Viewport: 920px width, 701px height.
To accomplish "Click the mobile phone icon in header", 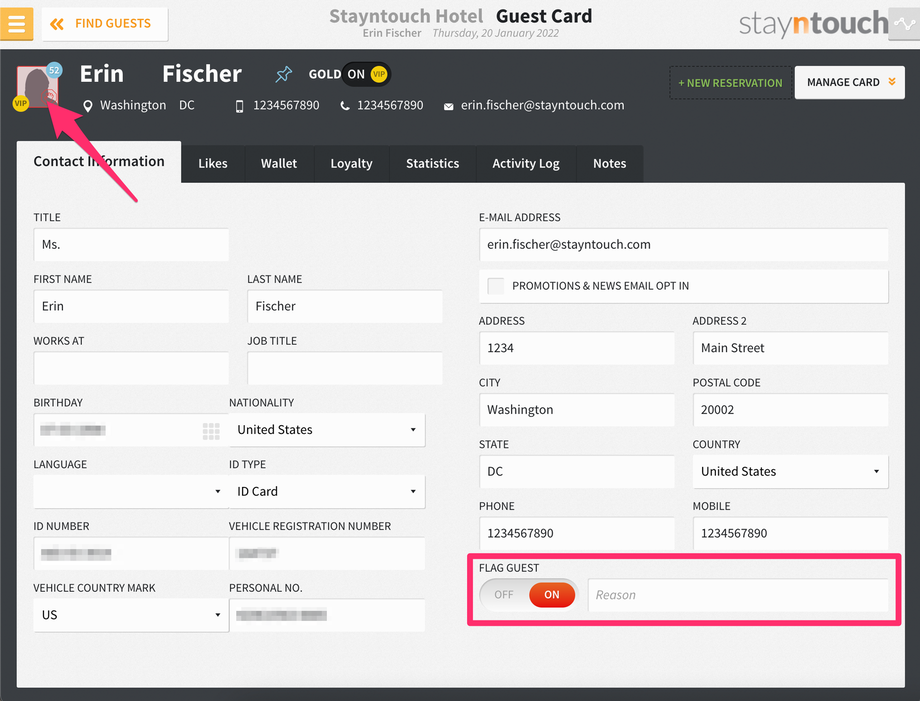I will [239, 106].
